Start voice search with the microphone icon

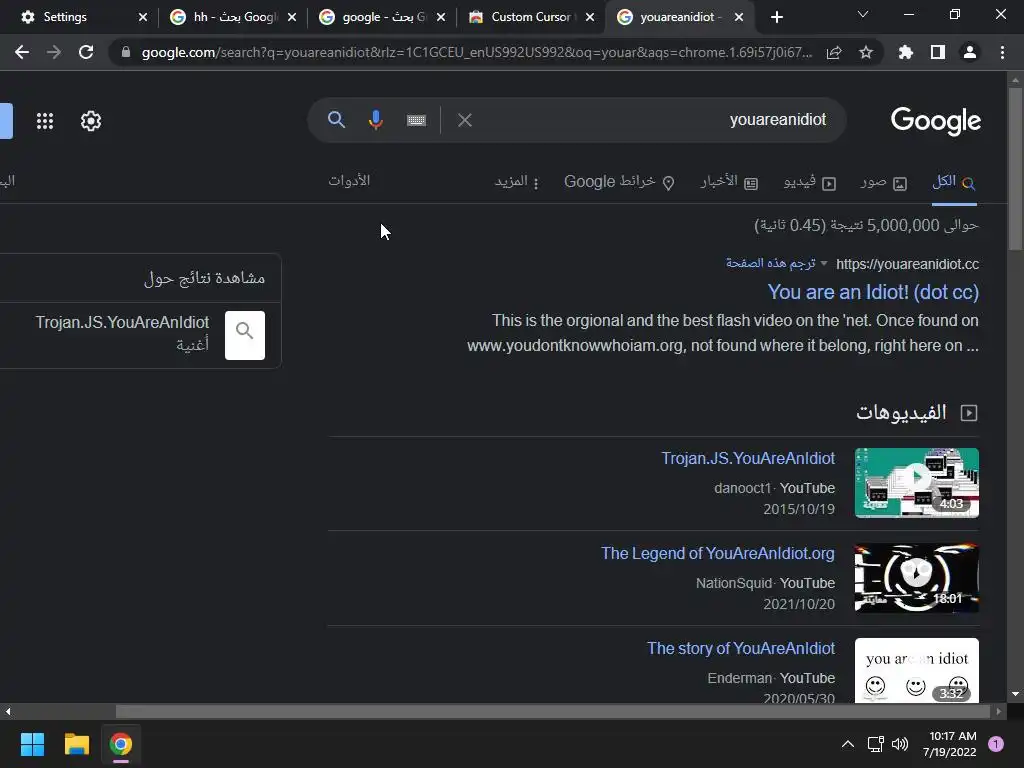tap(376, 120)
